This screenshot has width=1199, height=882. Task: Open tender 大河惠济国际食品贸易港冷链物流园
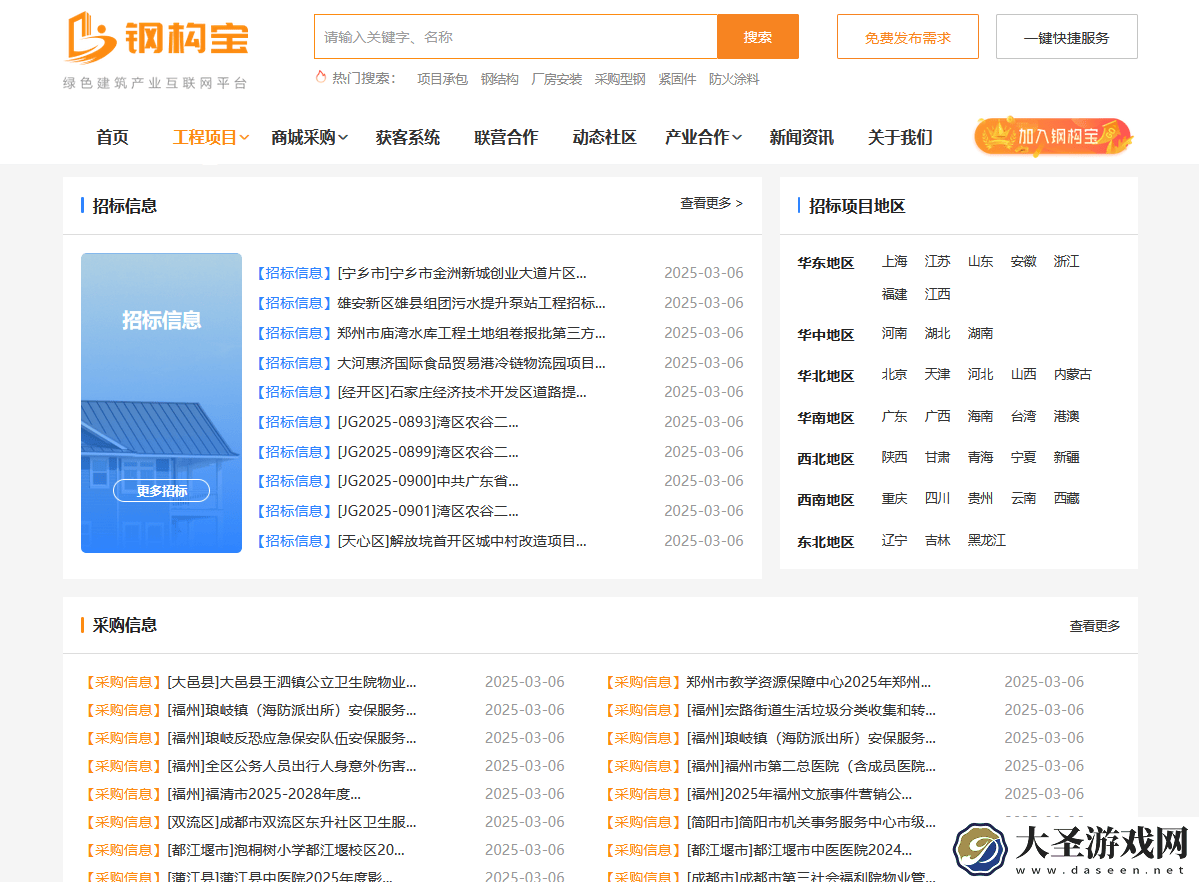[471, 363]
